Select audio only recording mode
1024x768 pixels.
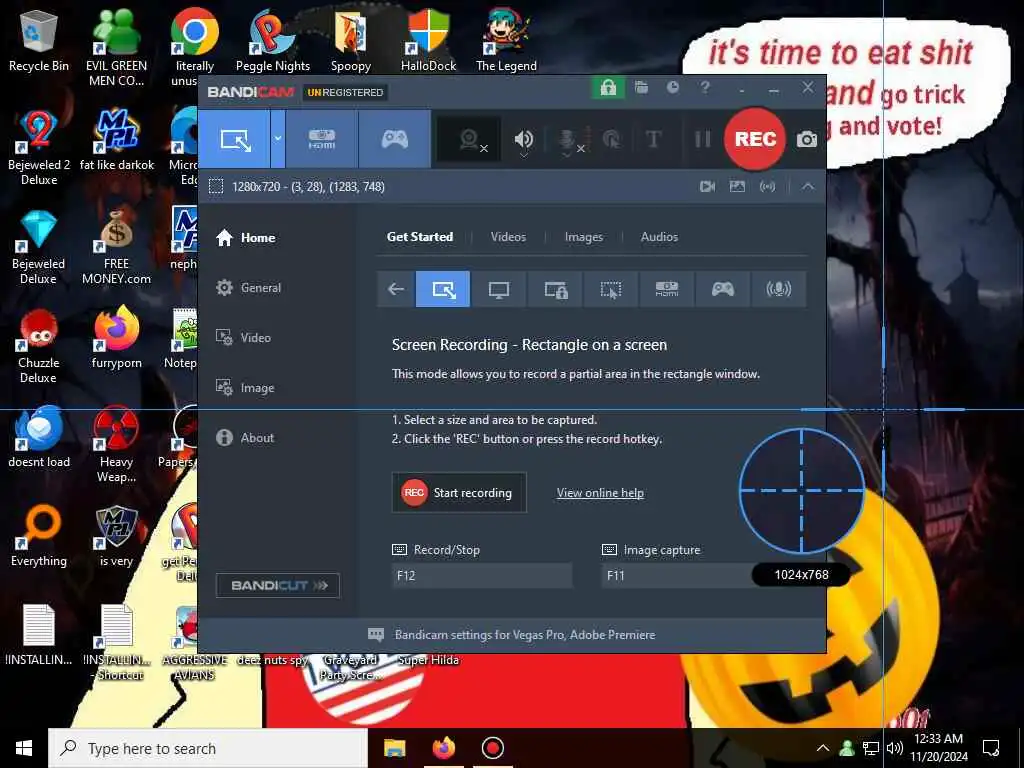pyautogui.click(x=778, y=289)
